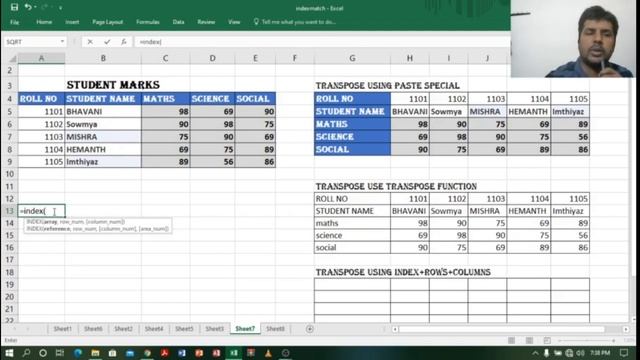Viewport: 640px width, 360px height.
Task: Open the Formulas ribbon tab
Action: point(148,22)
